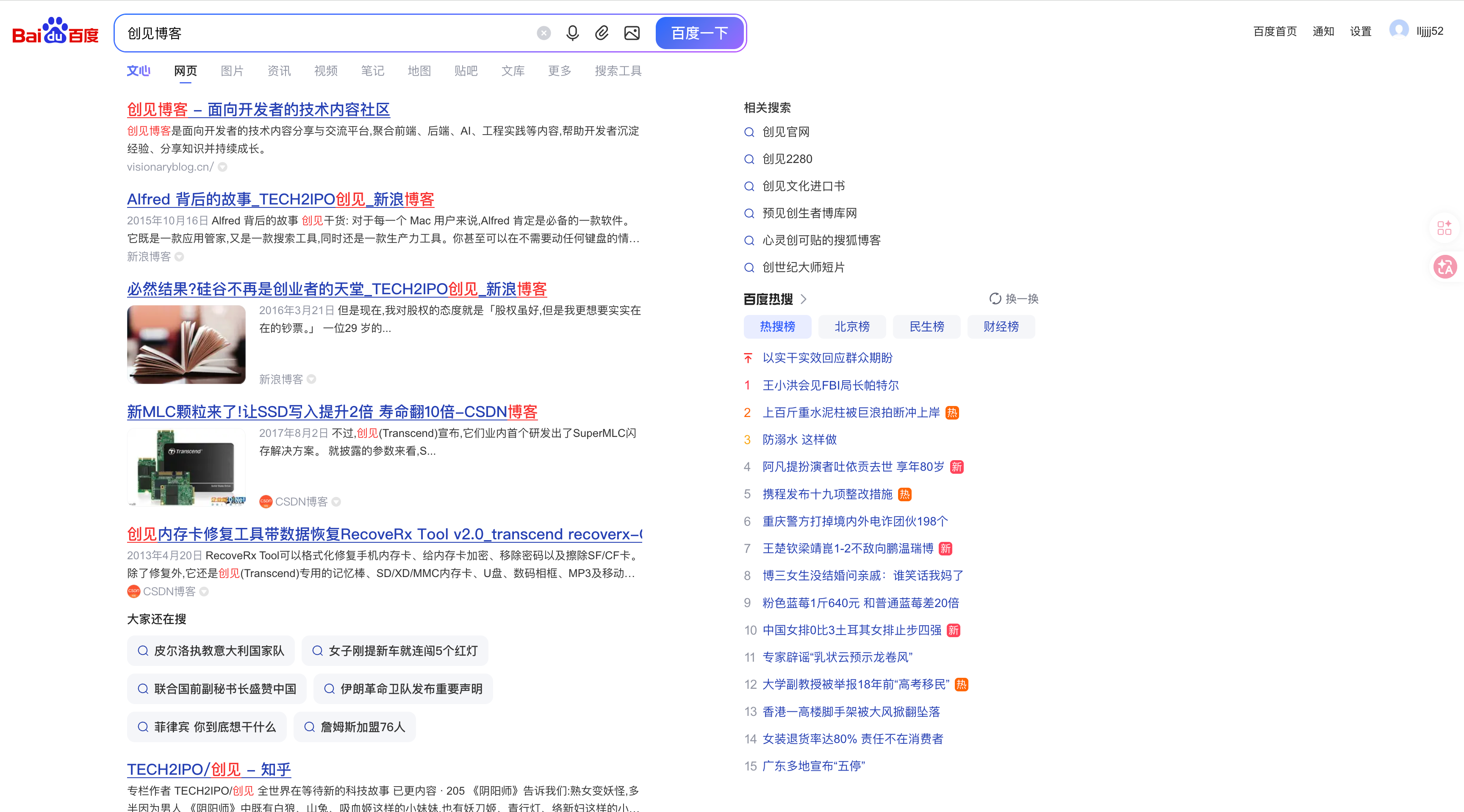Open result 创见博客 – 面向开发者的技术内容社区
The image size is (1464, 812).
258,110
